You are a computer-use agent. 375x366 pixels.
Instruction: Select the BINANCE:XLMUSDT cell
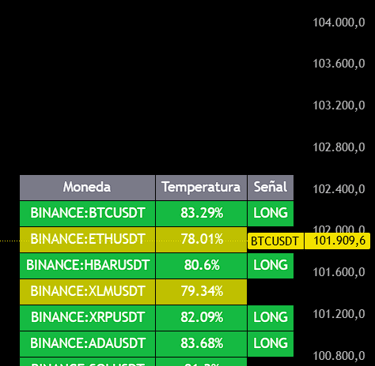(87, 291)
